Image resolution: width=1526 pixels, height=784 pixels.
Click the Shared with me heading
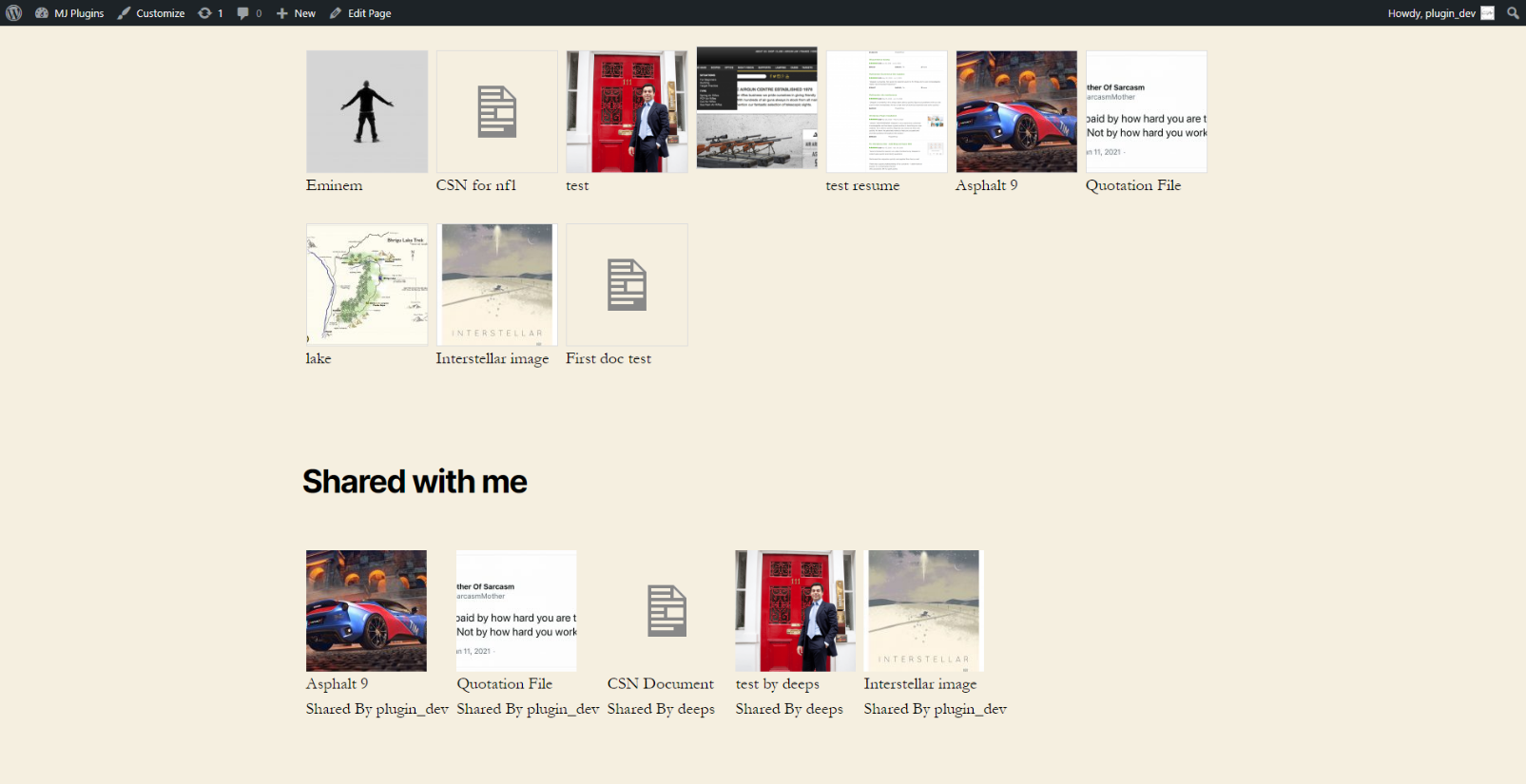coord(415,482)
